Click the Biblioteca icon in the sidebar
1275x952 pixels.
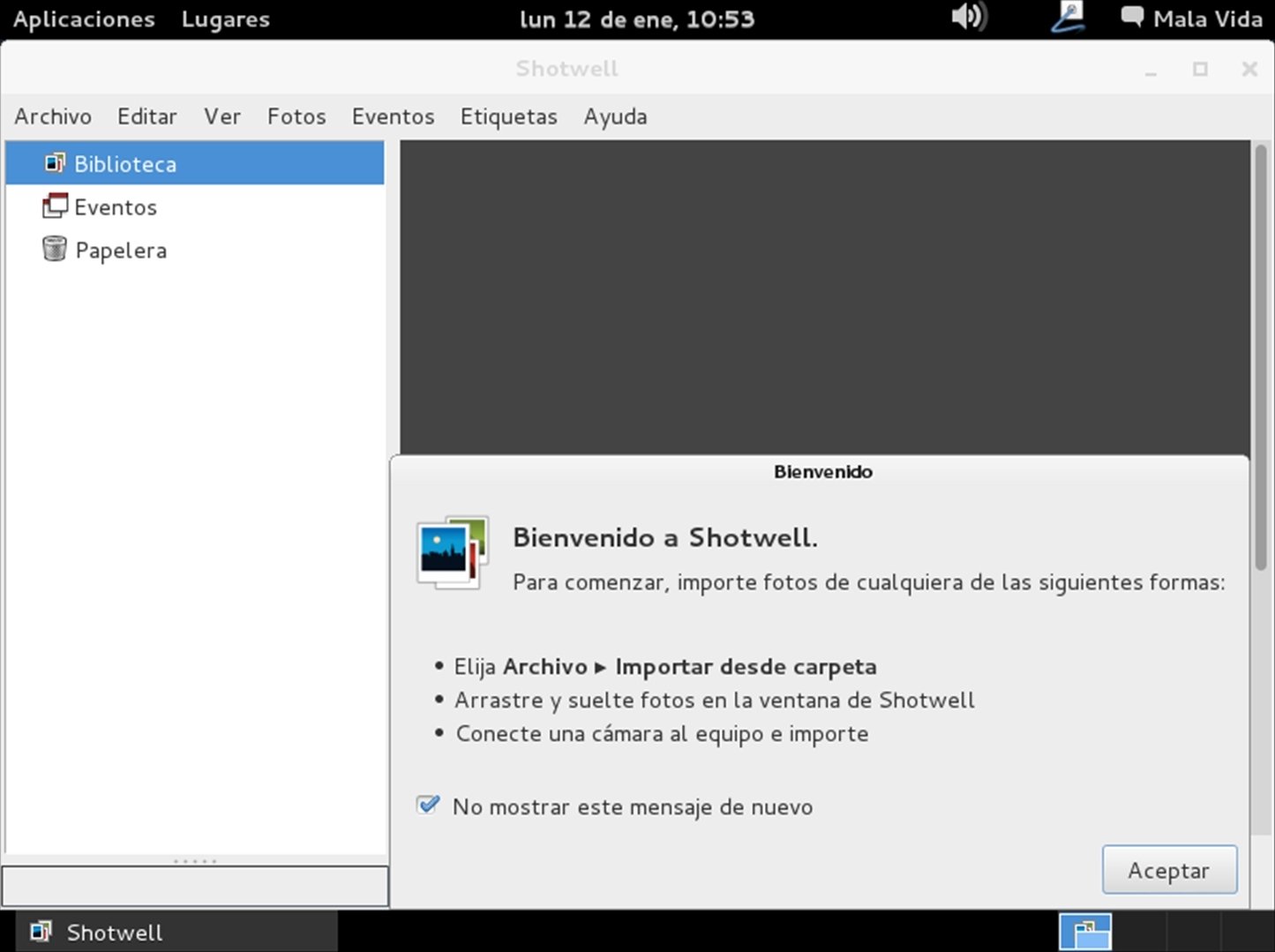point(55,163)
